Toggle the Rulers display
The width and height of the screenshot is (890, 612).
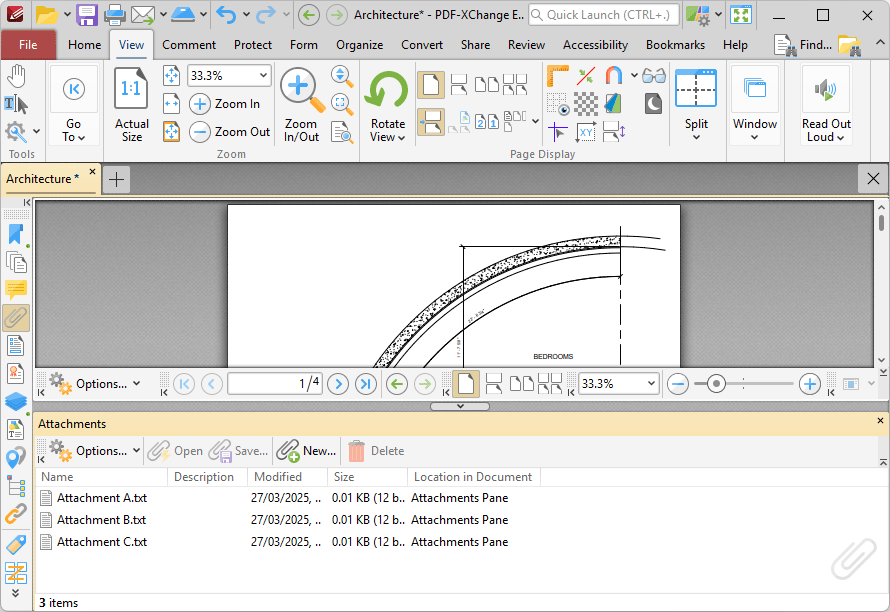(x=557, y=76)
